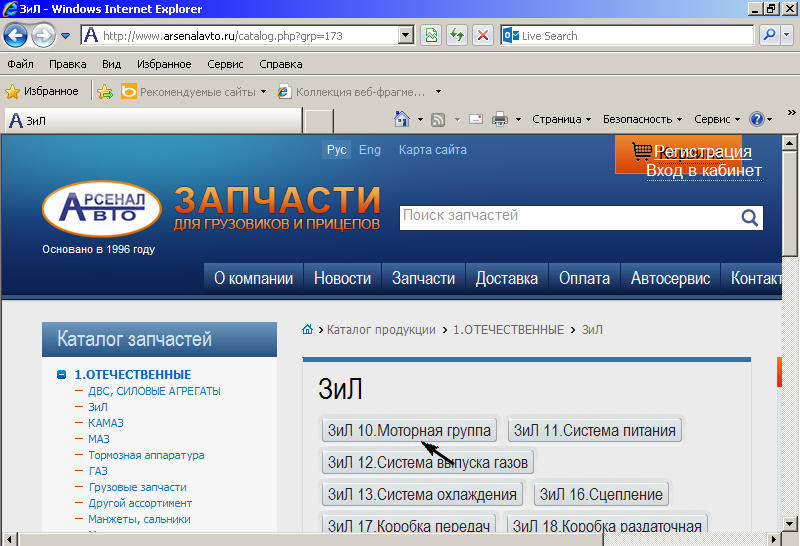Open the О компании nav item
The image size is (800, 546).
coord(254,279)
